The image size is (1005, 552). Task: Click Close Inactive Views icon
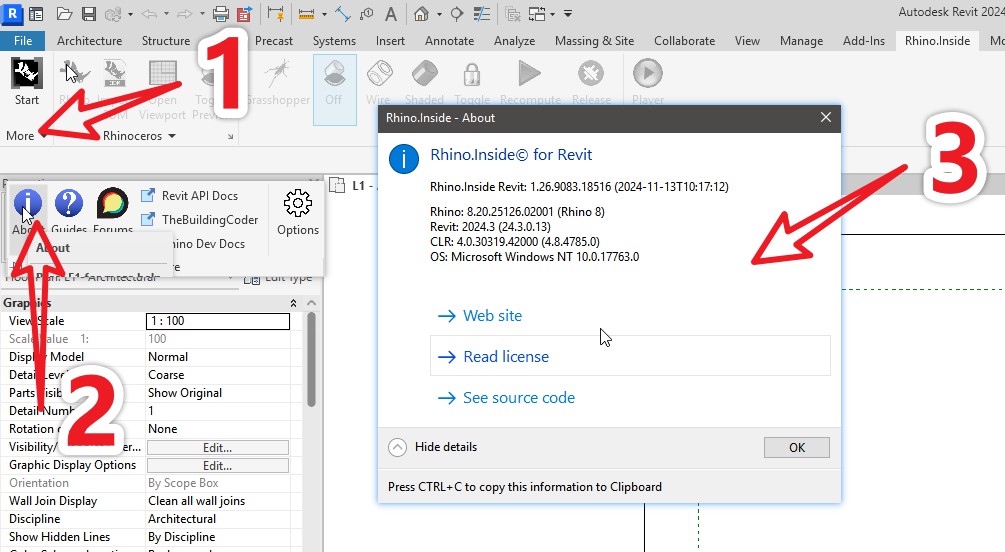tap(513, 13)
